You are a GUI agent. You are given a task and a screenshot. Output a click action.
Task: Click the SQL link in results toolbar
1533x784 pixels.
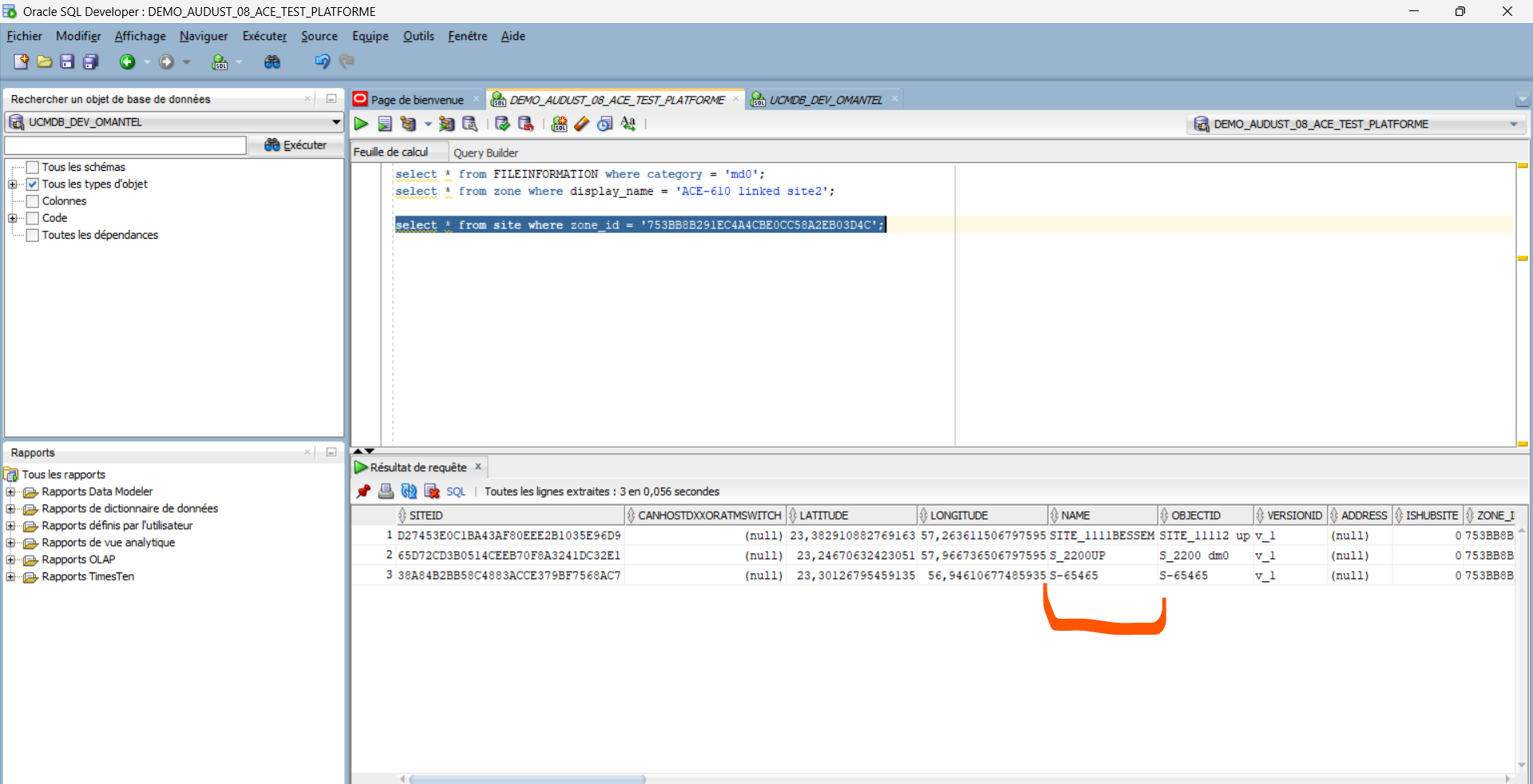[x=455, y=492]
